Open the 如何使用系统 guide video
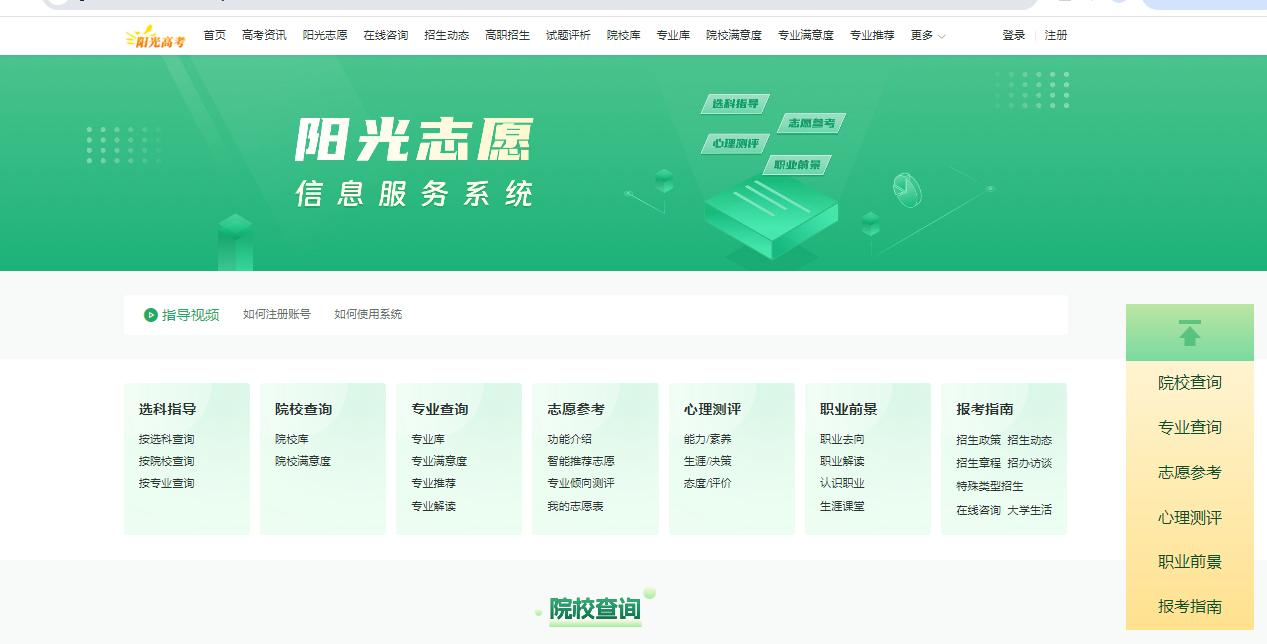 pos(368,314)
